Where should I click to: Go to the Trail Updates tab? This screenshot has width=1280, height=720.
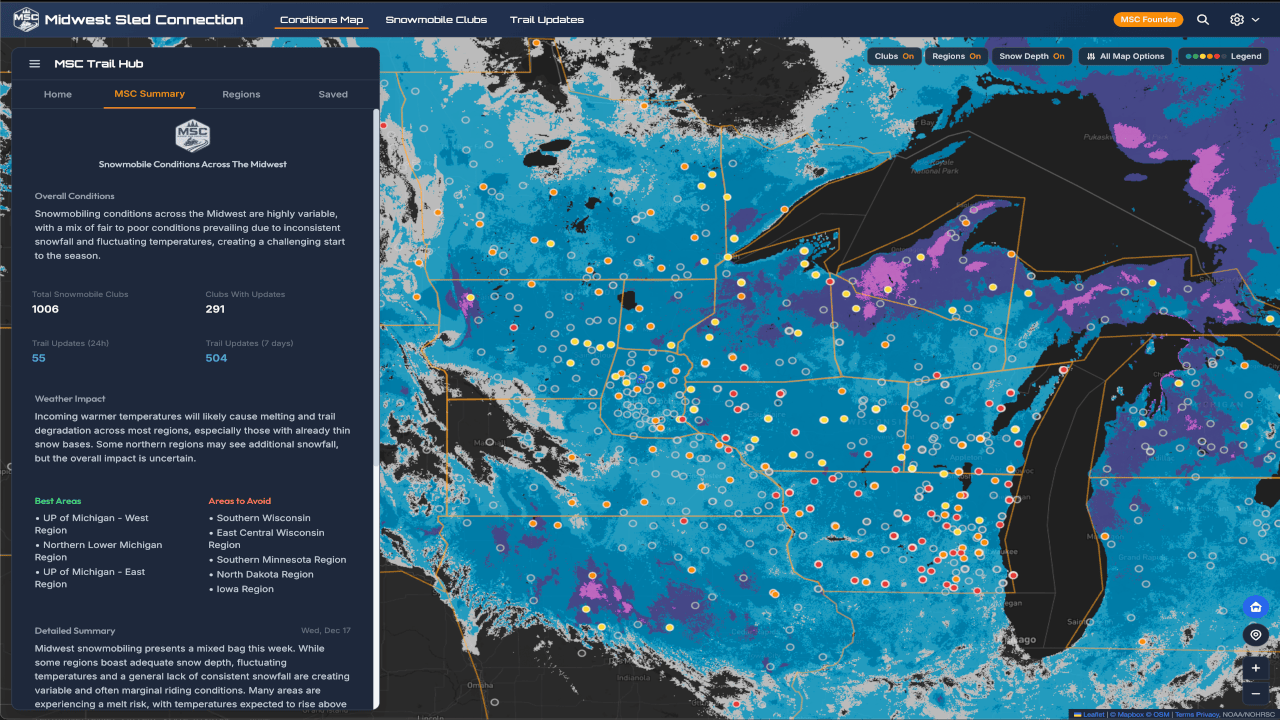coord(547,20)
